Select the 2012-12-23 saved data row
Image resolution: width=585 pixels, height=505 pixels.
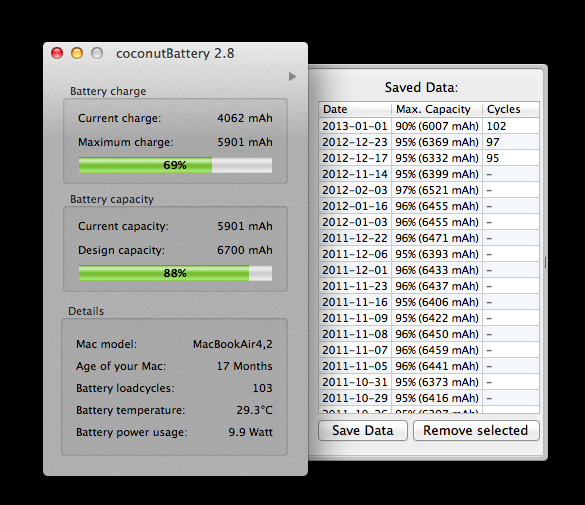pos(429,142)
